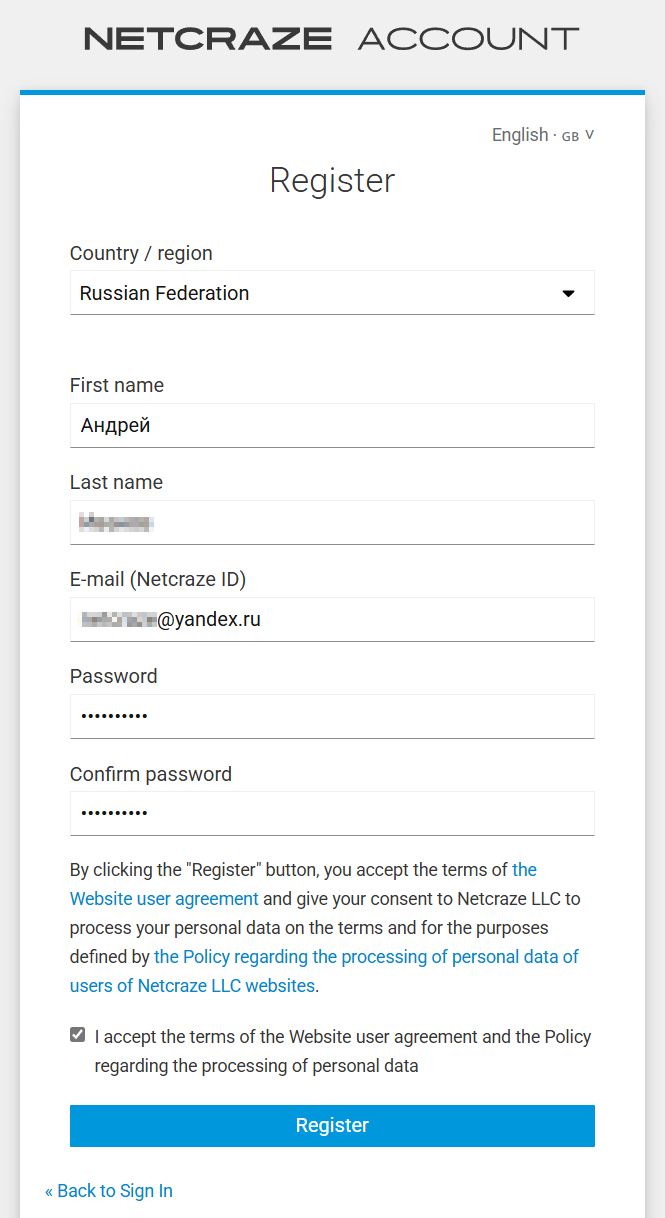Go Back to Sign In
Image resolution: width=665 pixels, height=1218 pixels.
(x=109, y=1191)
